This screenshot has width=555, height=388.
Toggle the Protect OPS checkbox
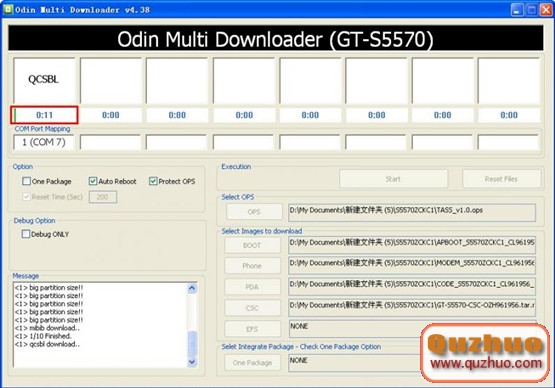coord(153,181)
